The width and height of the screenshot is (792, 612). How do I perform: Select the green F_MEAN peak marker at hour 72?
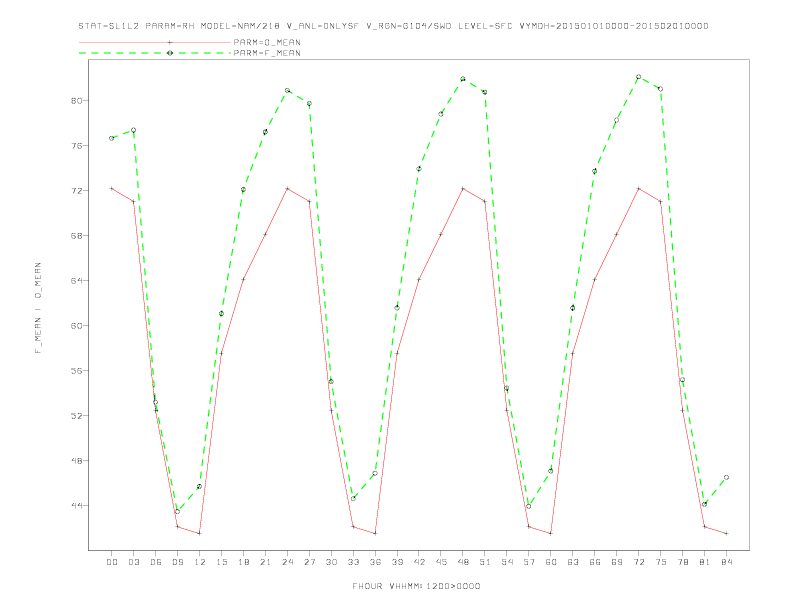pyautogui.click(x=638, y=77)
